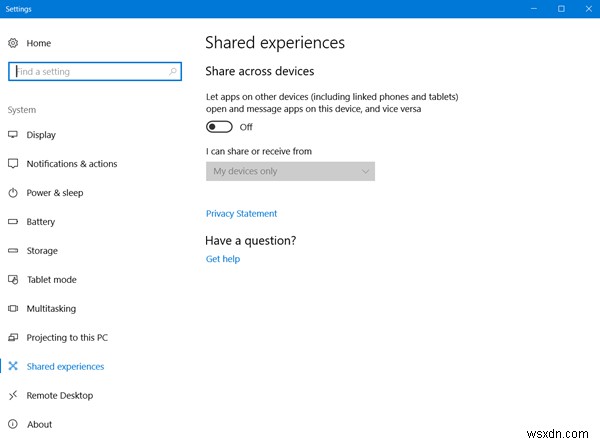The width and height of the screenshot is (600, 444).
Task: Click the System section label
Action: pyautogui.click(x=22, y=110)
